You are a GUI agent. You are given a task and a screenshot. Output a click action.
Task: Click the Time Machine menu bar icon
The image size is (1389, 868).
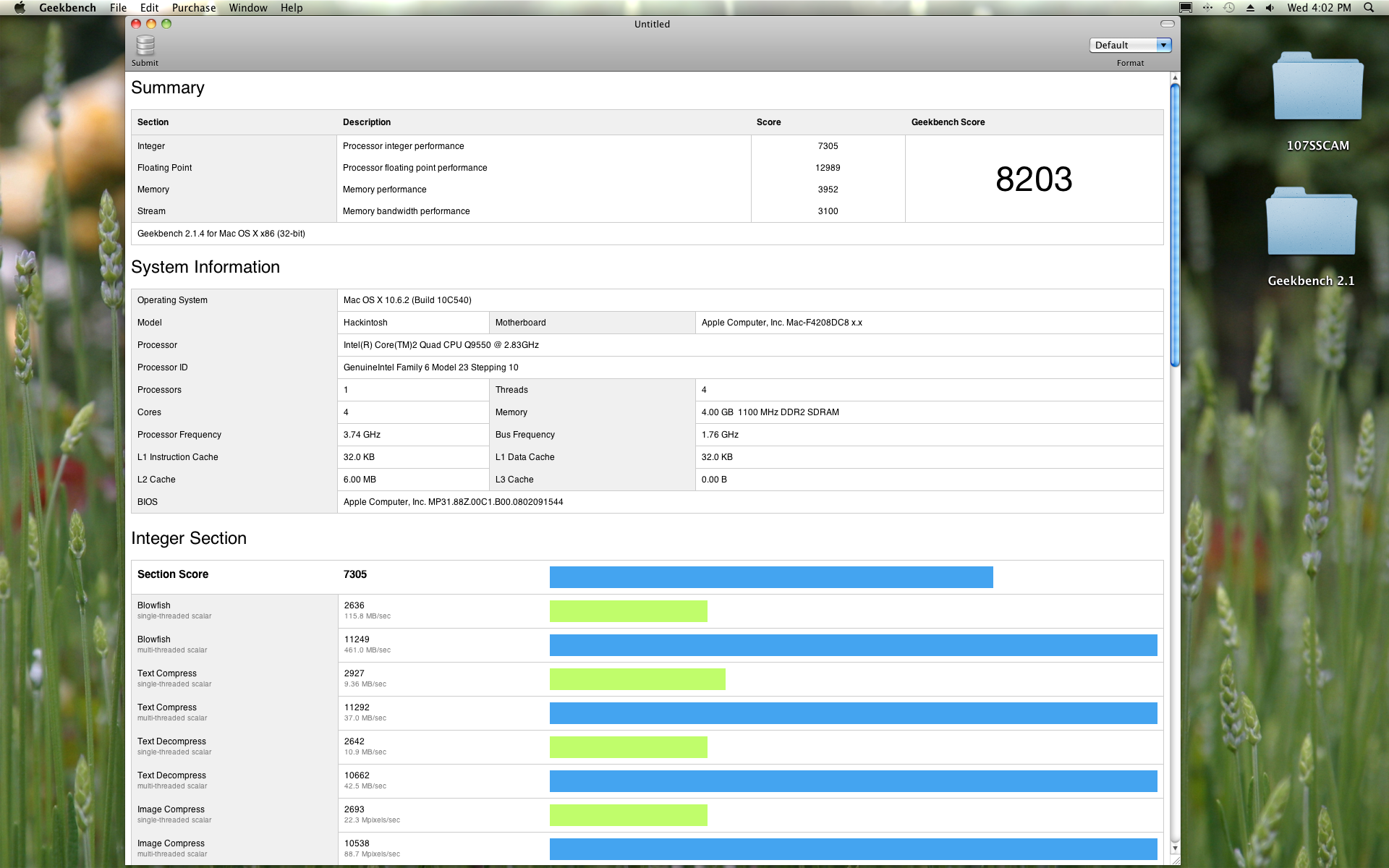tap(1229, 7)
